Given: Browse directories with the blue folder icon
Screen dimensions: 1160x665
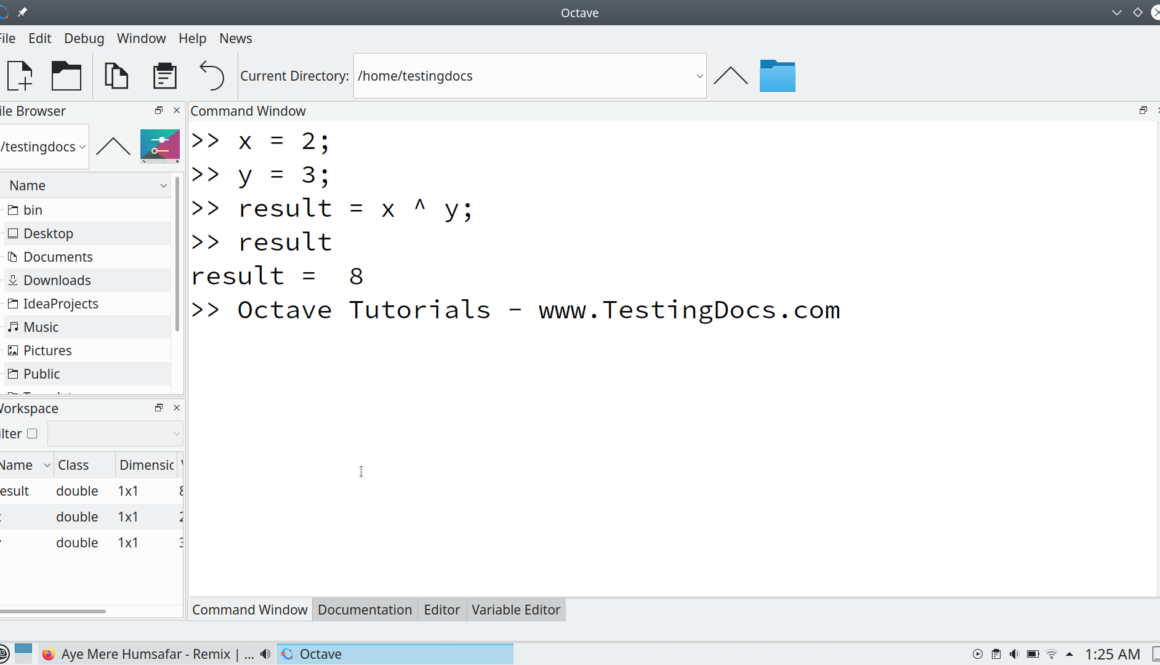Looking at the screenshot, I should click(x=778, y=75).
